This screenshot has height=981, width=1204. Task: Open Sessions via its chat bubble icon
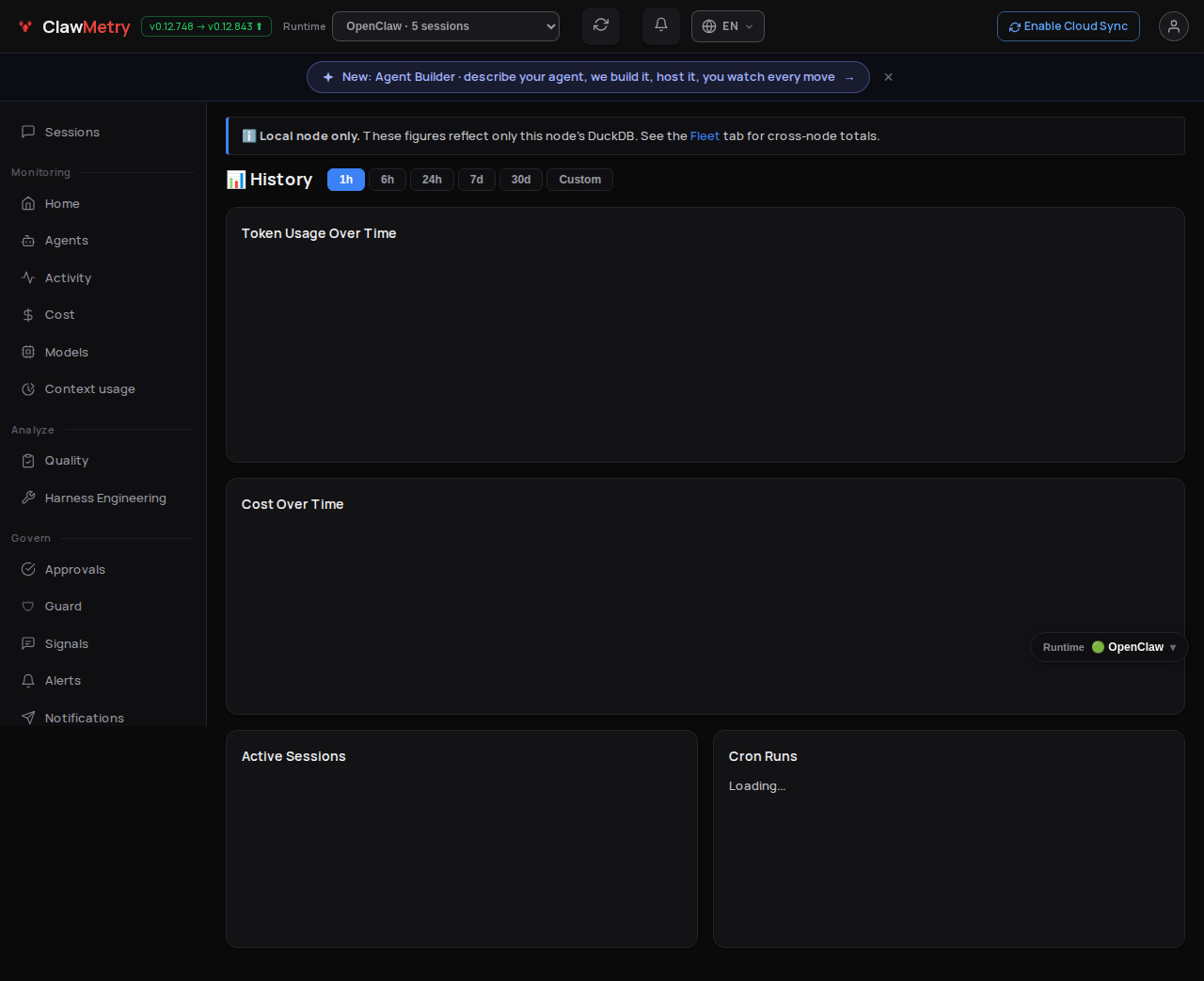28,133
